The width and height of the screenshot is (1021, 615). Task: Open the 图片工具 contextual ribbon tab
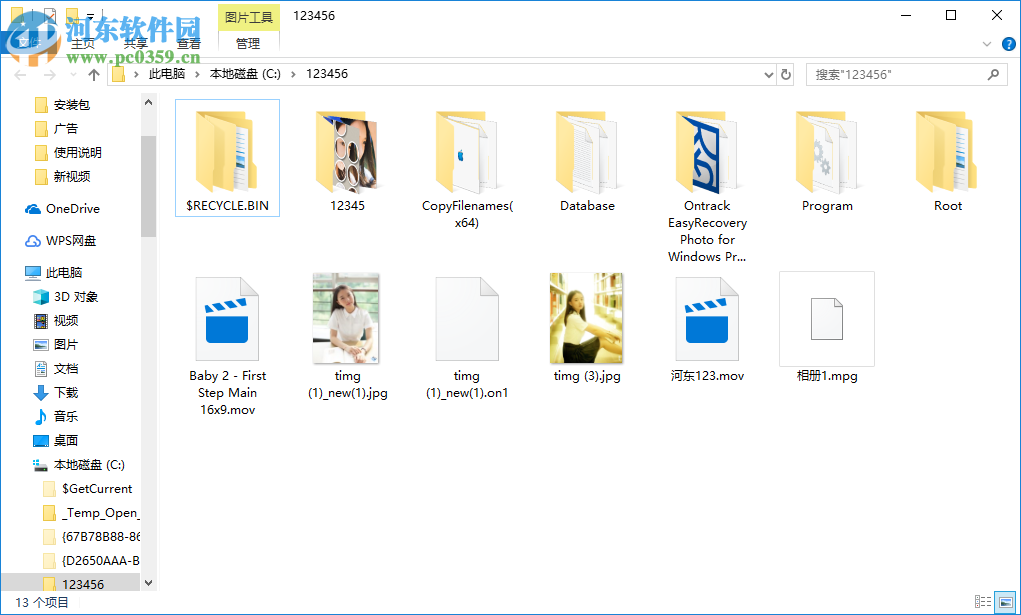(249, 17)
